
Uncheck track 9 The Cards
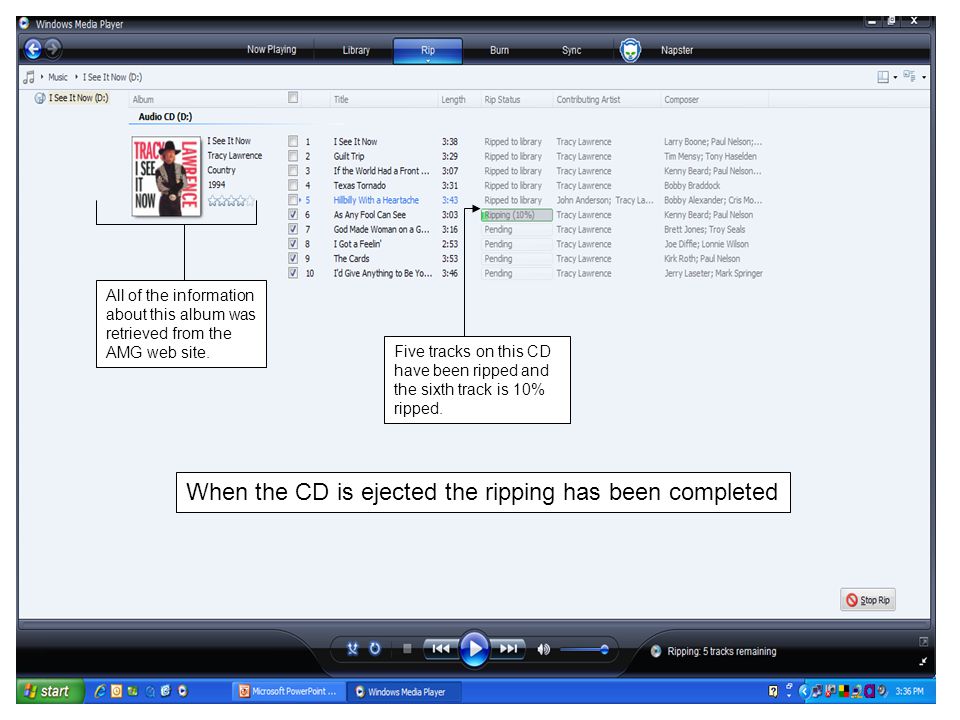[293, 259]
